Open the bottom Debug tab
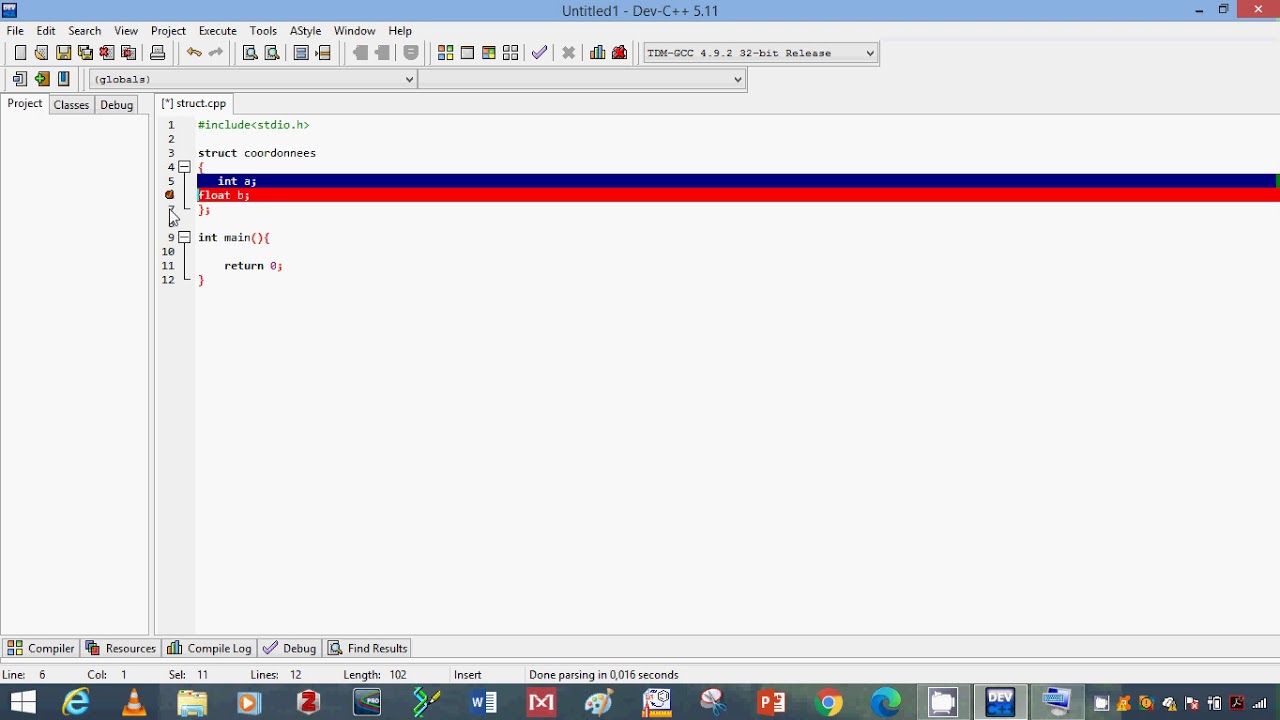The height and width of the screenshot is (720, 1280). (x=289, y=648)
